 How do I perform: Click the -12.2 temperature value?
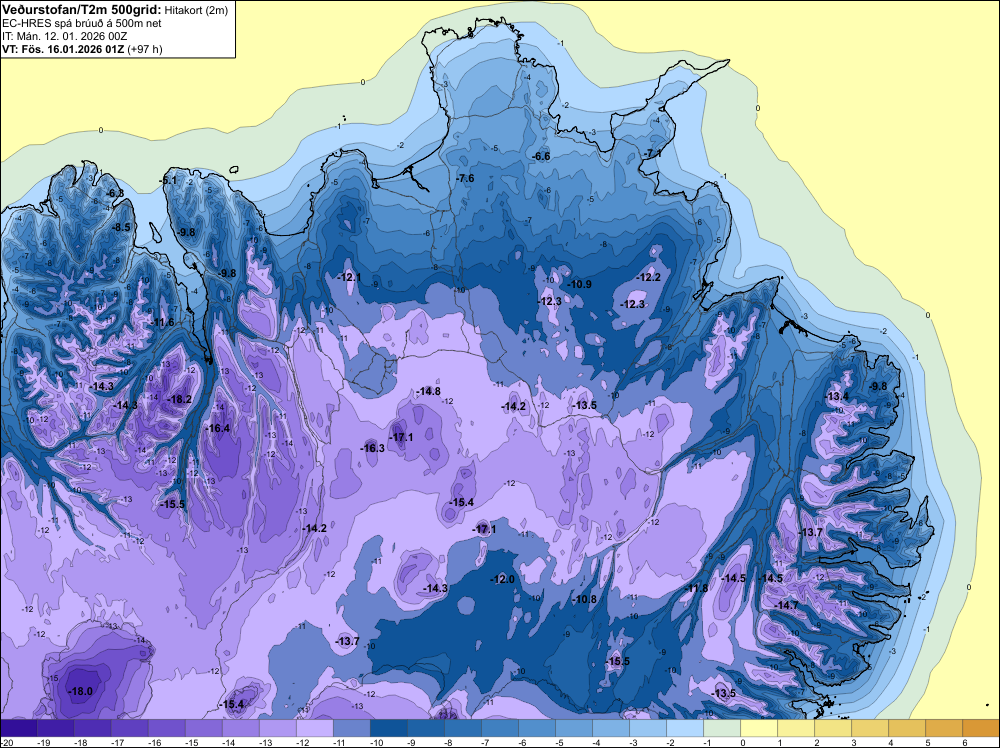click(x=649, y=277)
